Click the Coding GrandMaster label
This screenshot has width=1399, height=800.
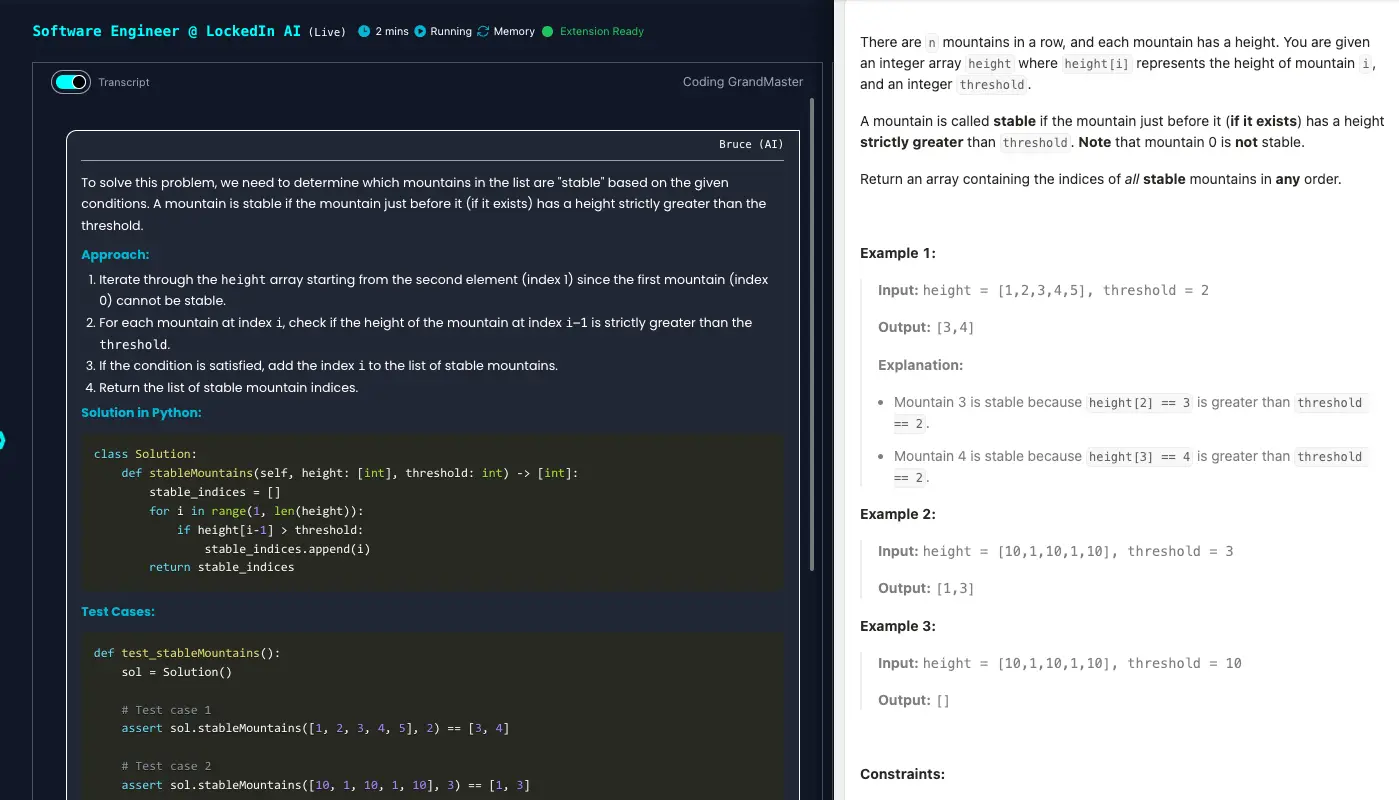point(742,82)
